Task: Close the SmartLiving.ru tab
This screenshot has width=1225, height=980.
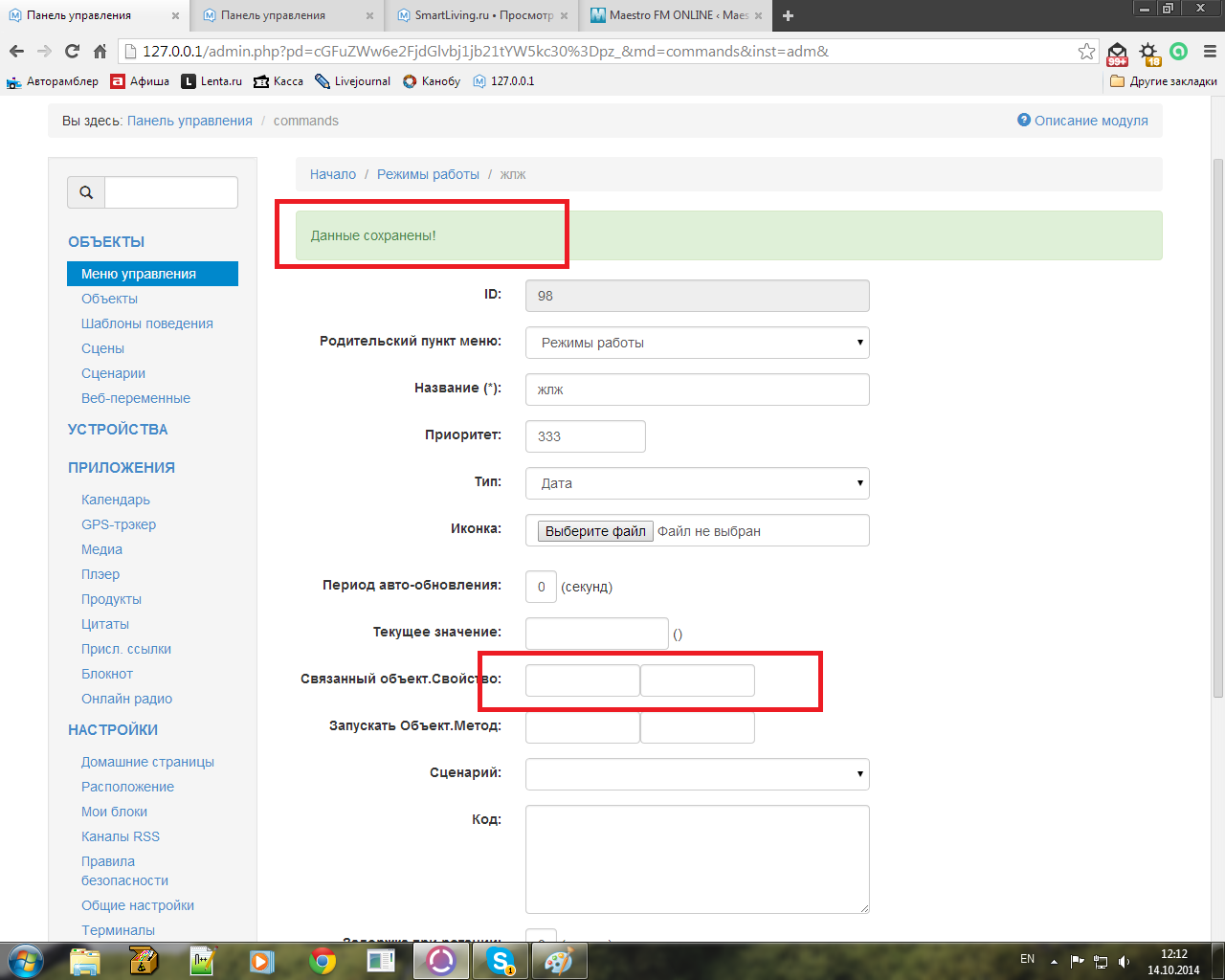Action: tap(564, 15)
